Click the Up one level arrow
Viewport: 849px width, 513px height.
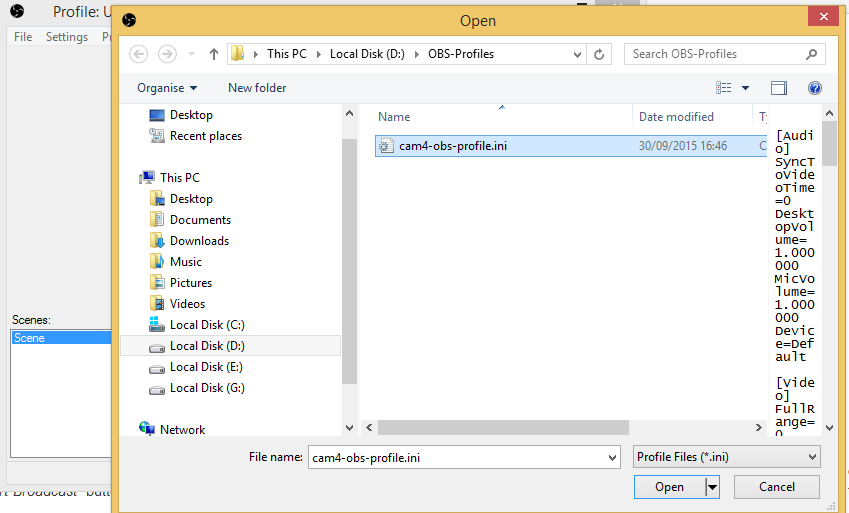coord(213,54)
